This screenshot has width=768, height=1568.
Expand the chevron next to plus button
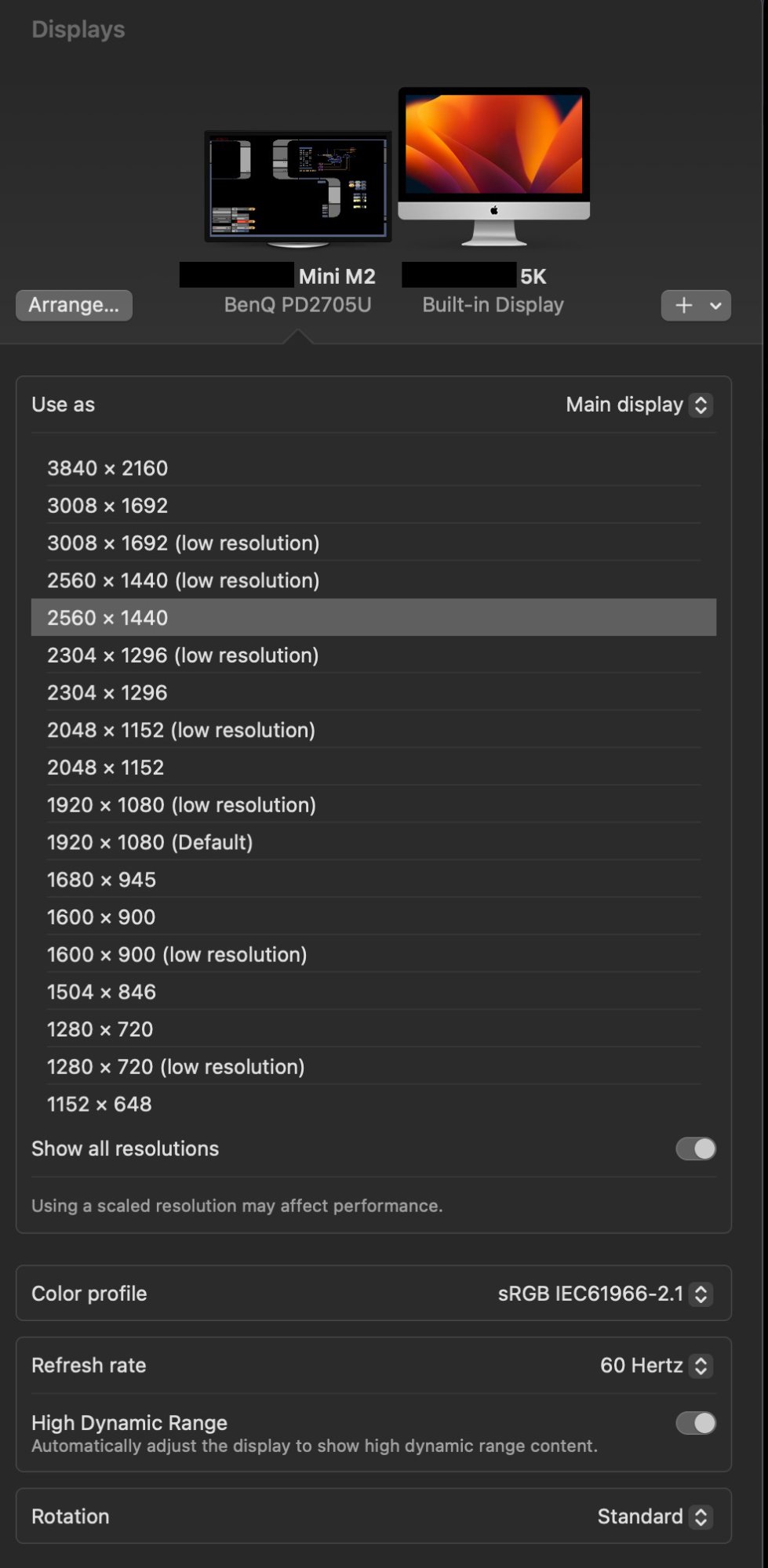tap(715, 306)
